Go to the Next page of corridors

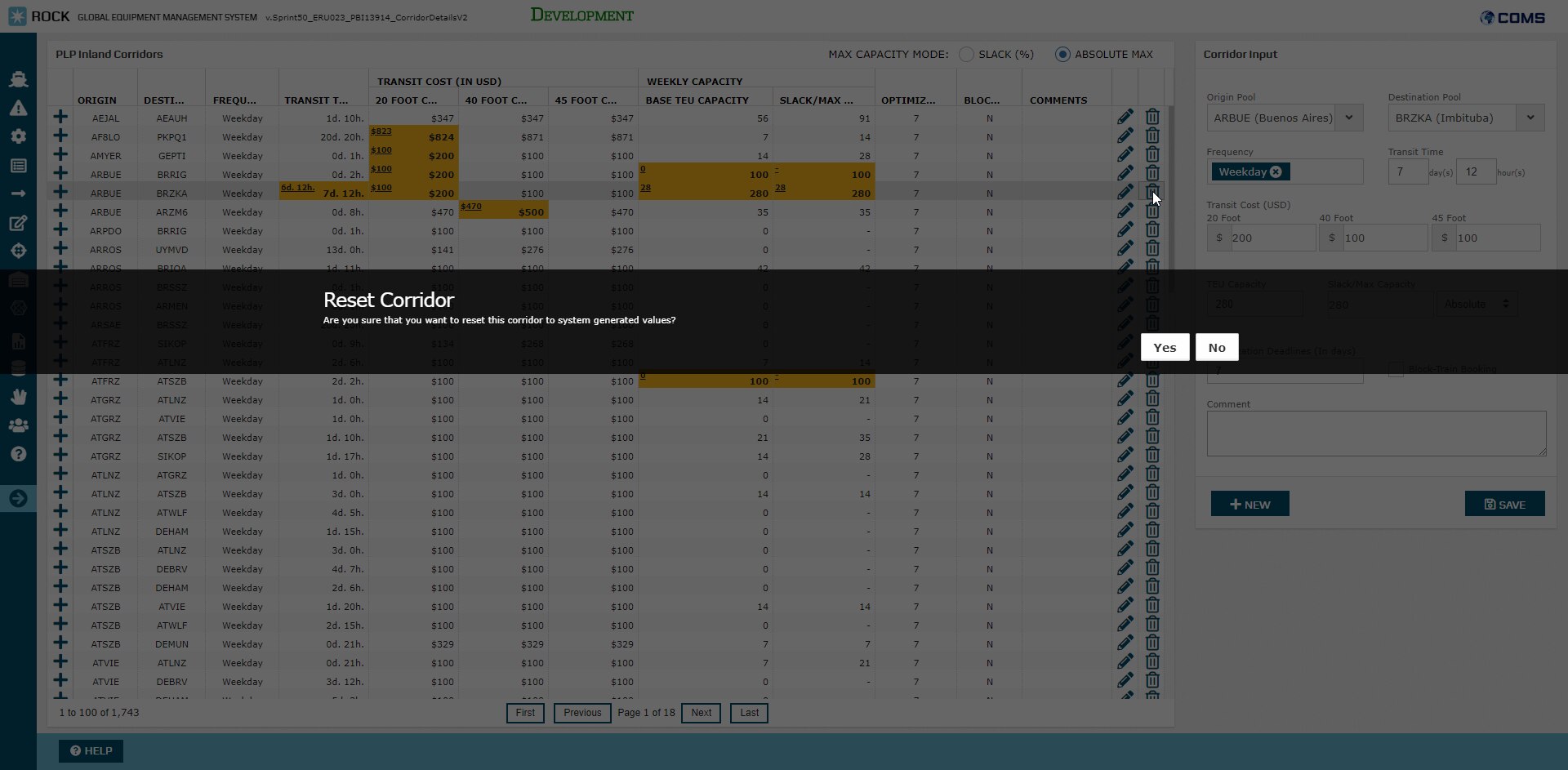(x=701, y=713)
